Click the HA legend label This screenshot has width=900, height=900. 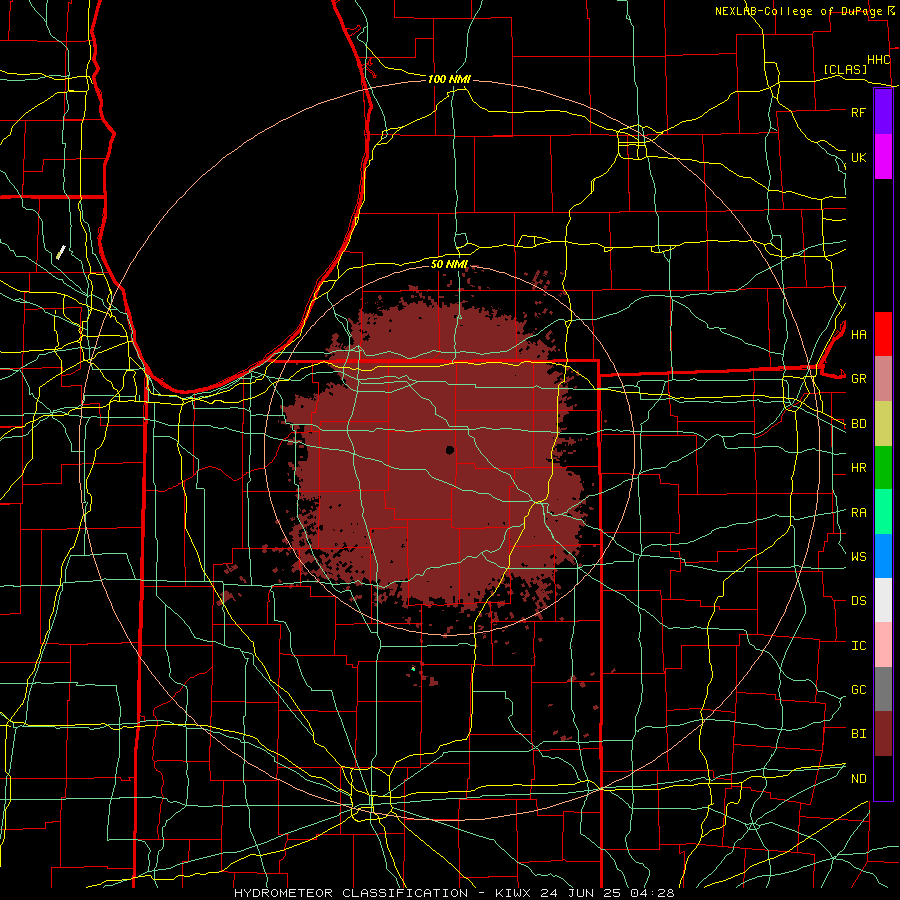tap(858, 335)
